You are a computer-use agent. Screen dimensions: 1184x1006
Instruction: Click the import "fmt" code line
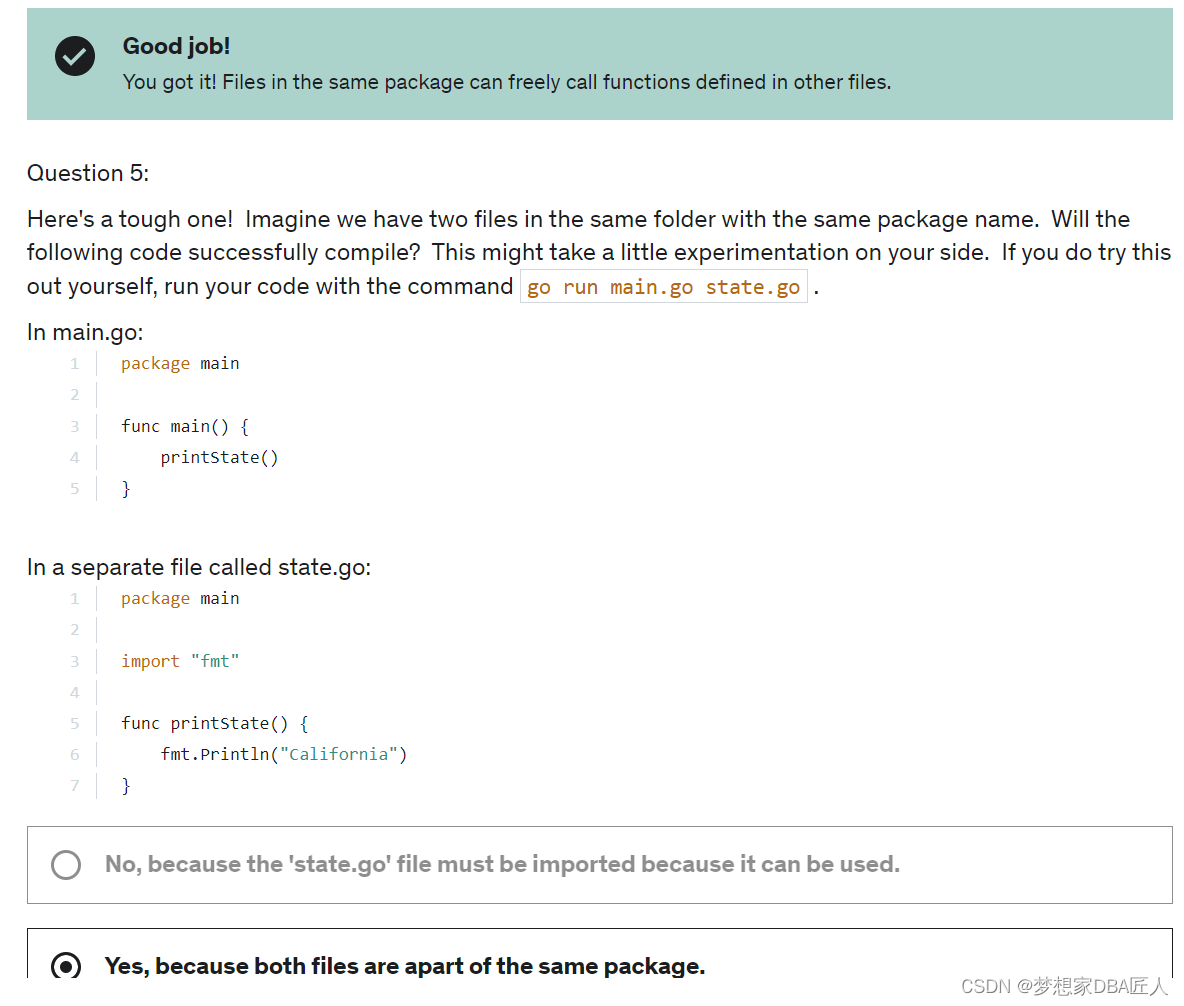[180, 661]
